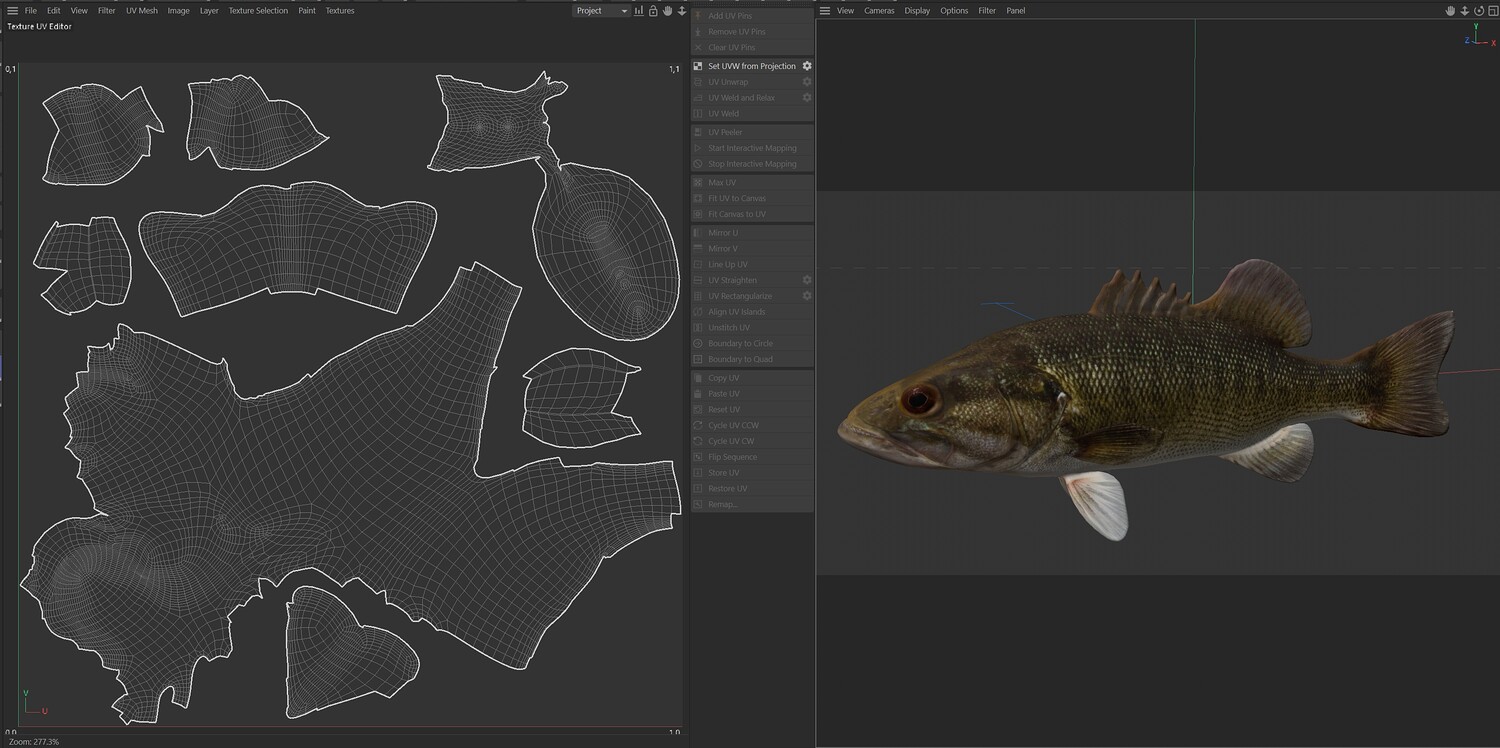
Task: Click the UV Peeler icon
Action: click(x=698, y=132)
